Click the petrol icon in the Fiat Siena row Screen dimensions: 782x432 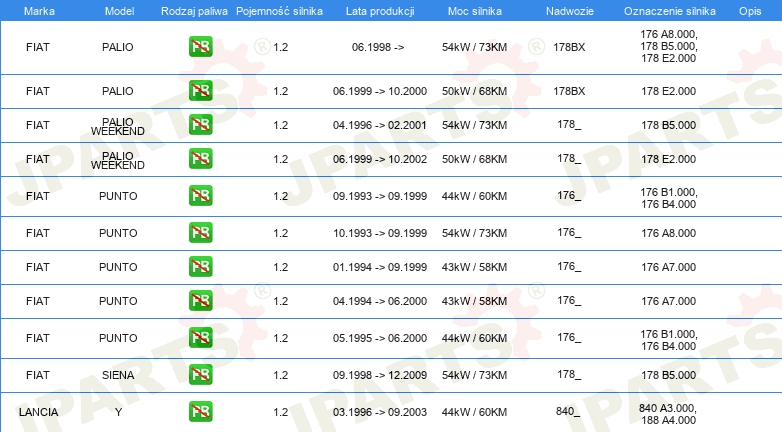click(x=200, y=374)
